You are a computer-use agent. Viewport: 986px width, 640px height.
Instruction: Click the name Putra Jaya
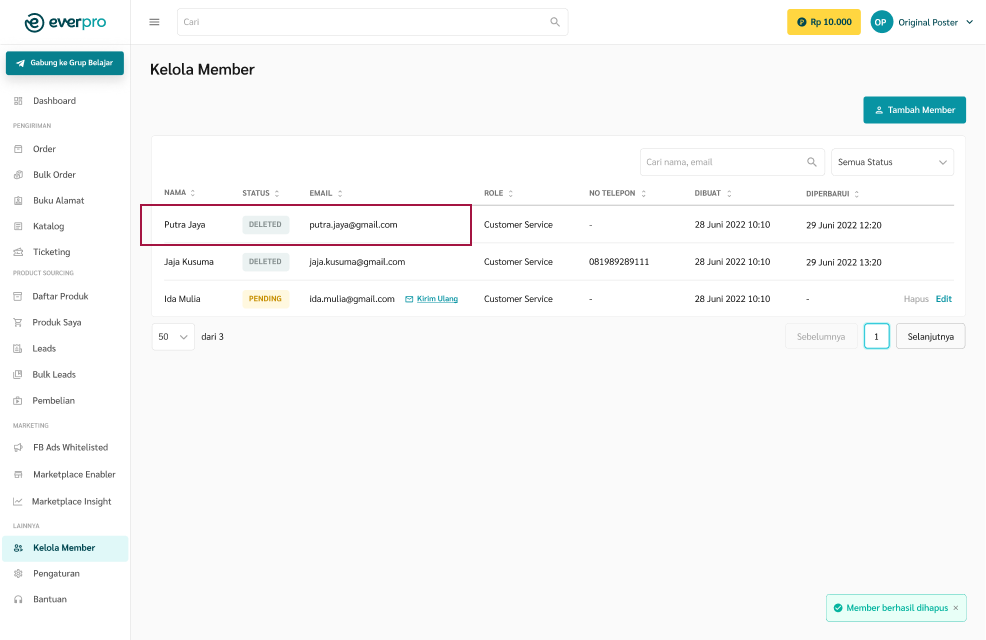[185, 224]
